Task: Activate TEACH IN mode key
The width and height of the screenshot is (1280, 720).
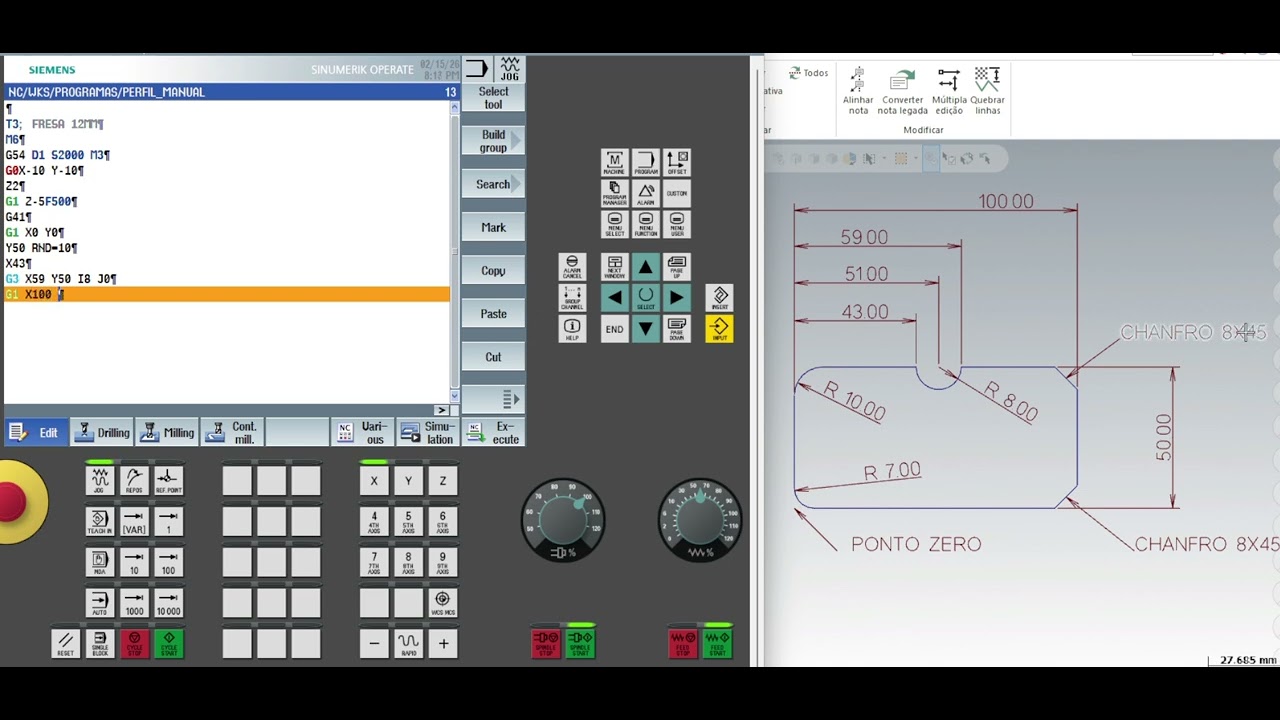Action: click(x=100, y=522)
